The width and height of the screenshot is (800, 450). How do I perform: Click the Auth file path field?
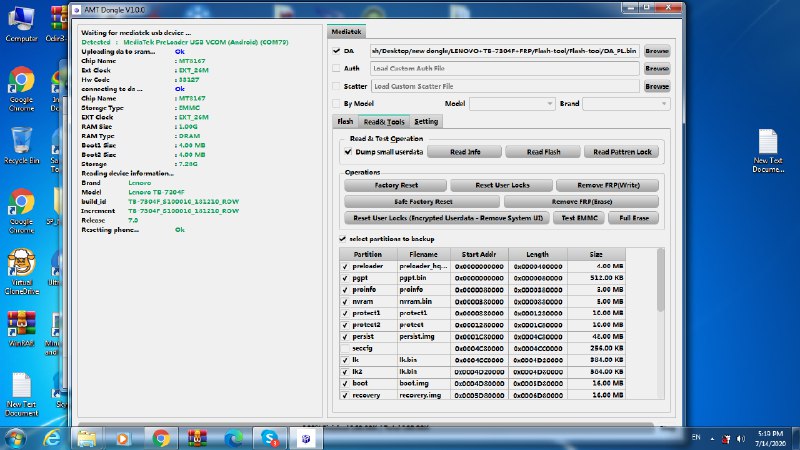tap(505, 68)
